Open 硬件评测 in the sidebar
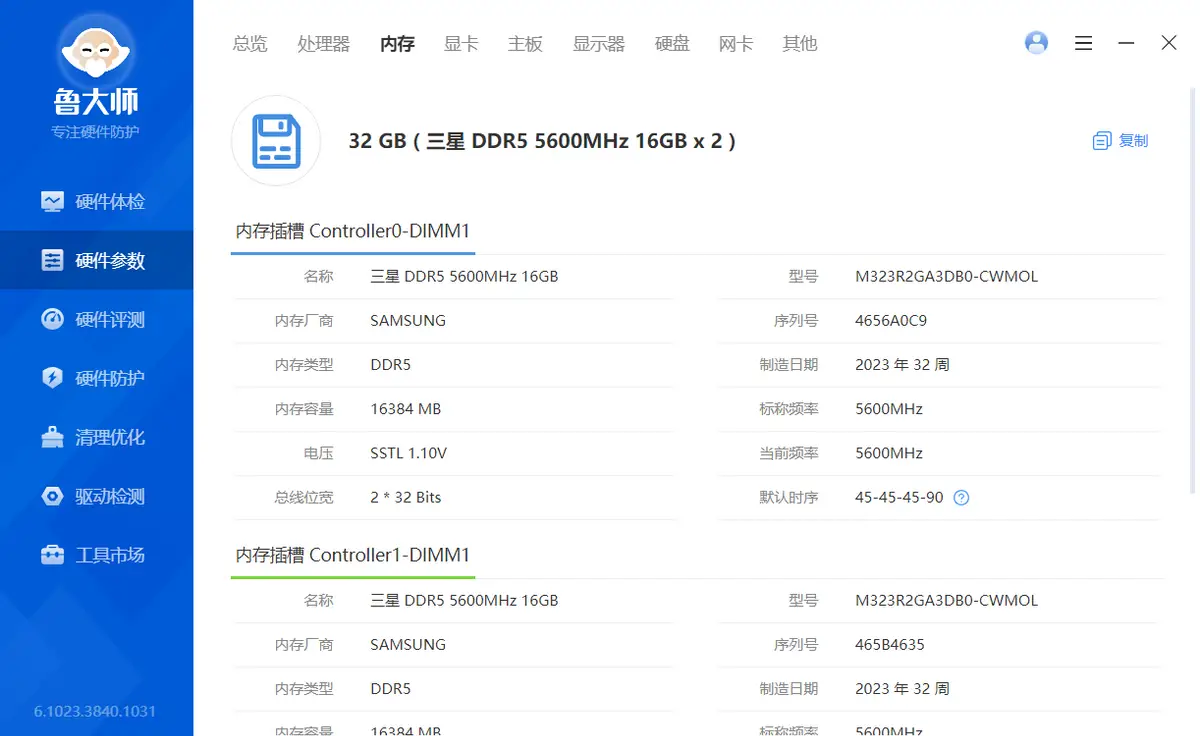 point(96,319)
